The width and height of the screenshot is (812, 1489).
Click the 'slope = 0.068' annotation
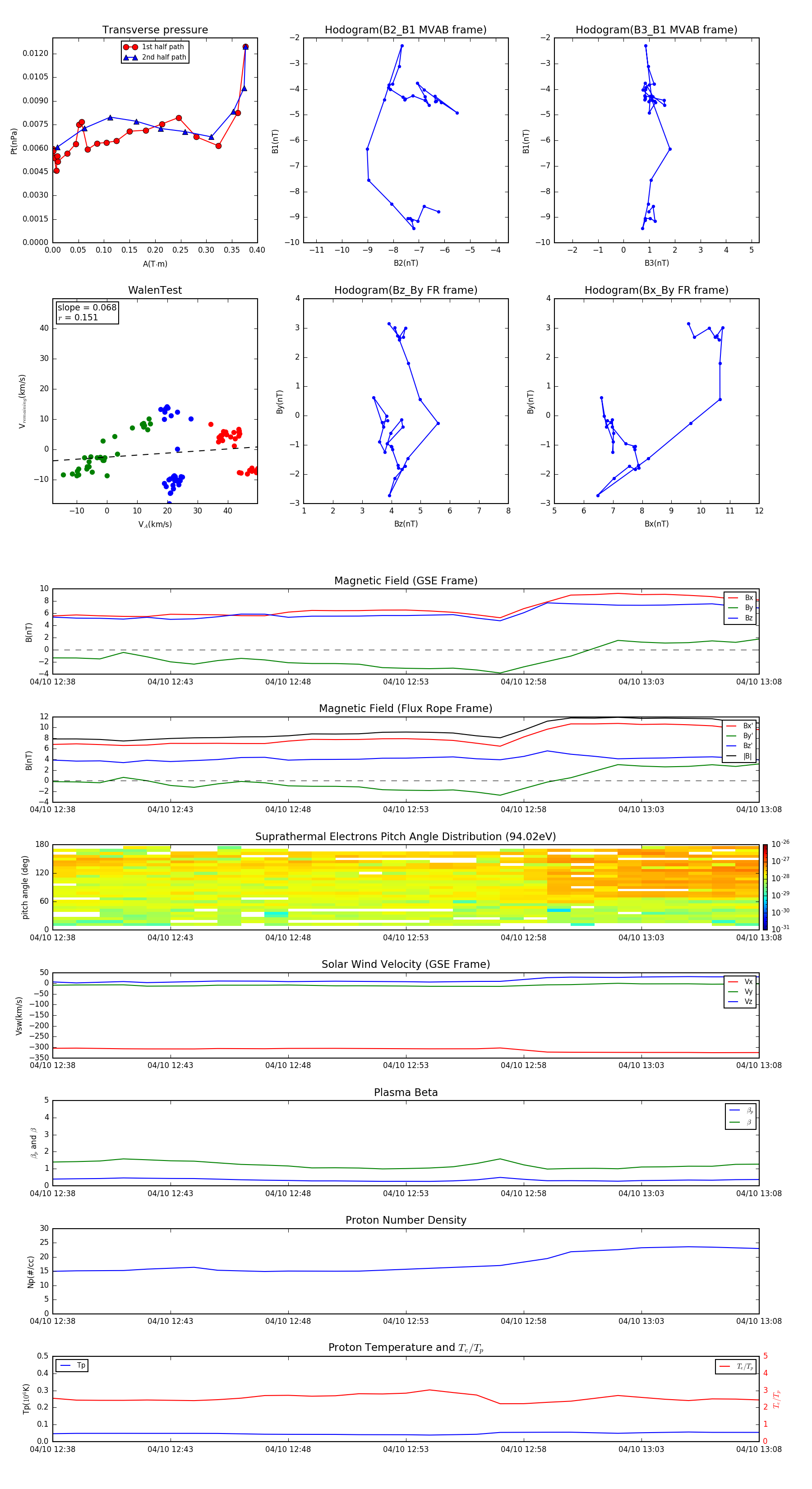pyautogui.click(x=87, y=308)
